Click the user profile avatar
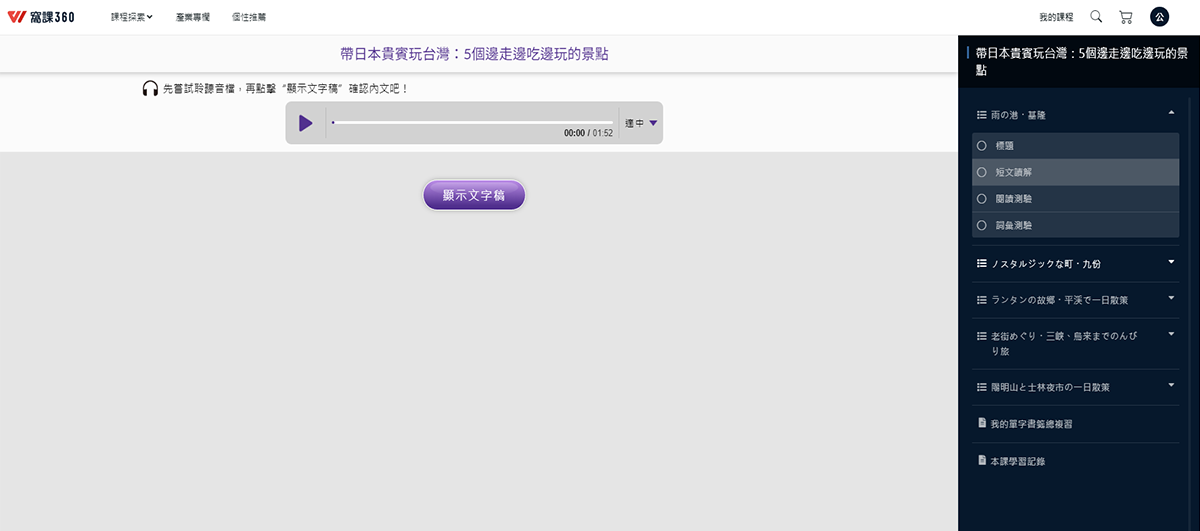1200x531 pixels. pyautogui.click(x=1159, y=17)
